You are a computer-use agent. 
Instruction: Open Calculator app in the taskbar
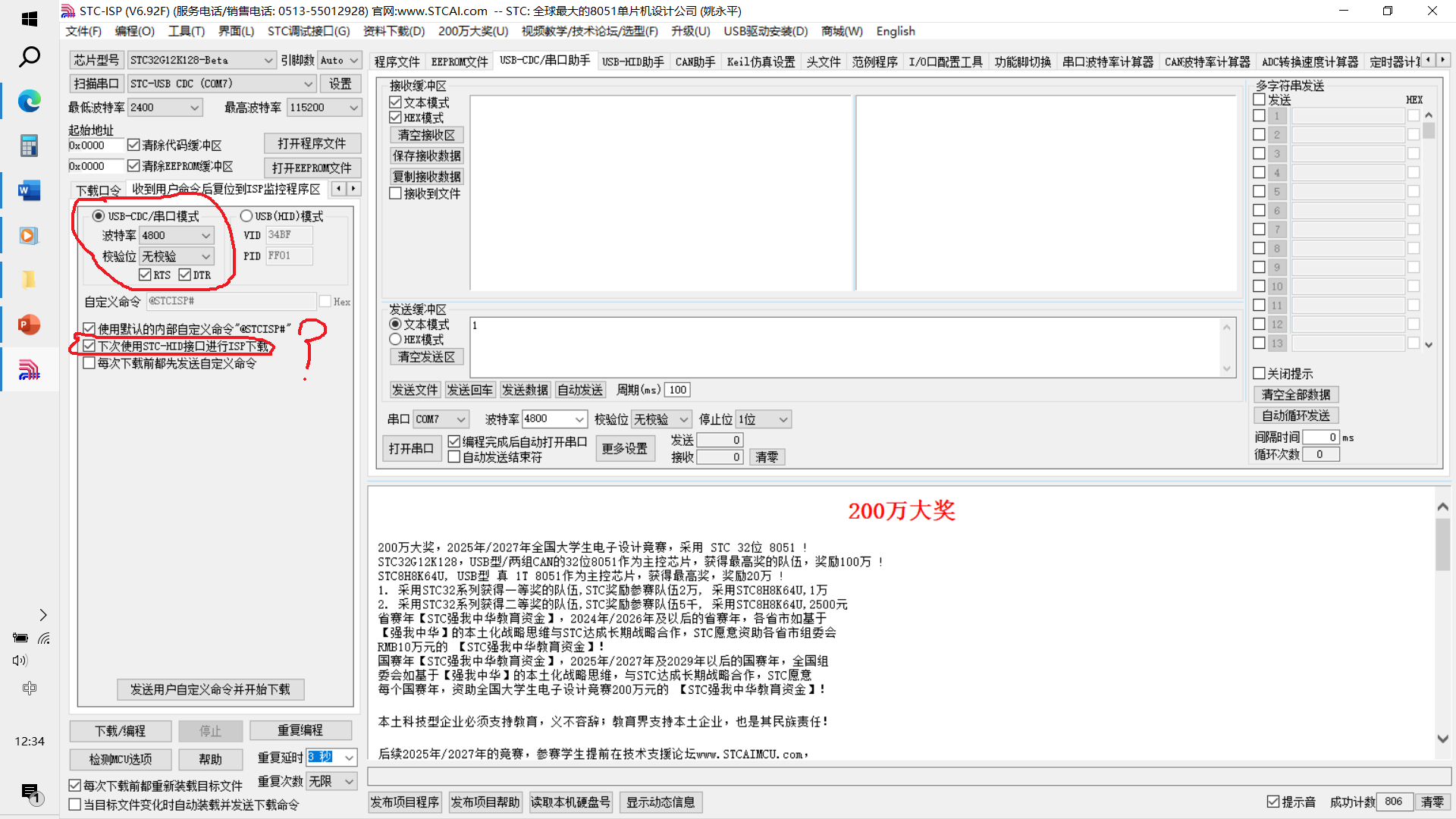30,146
